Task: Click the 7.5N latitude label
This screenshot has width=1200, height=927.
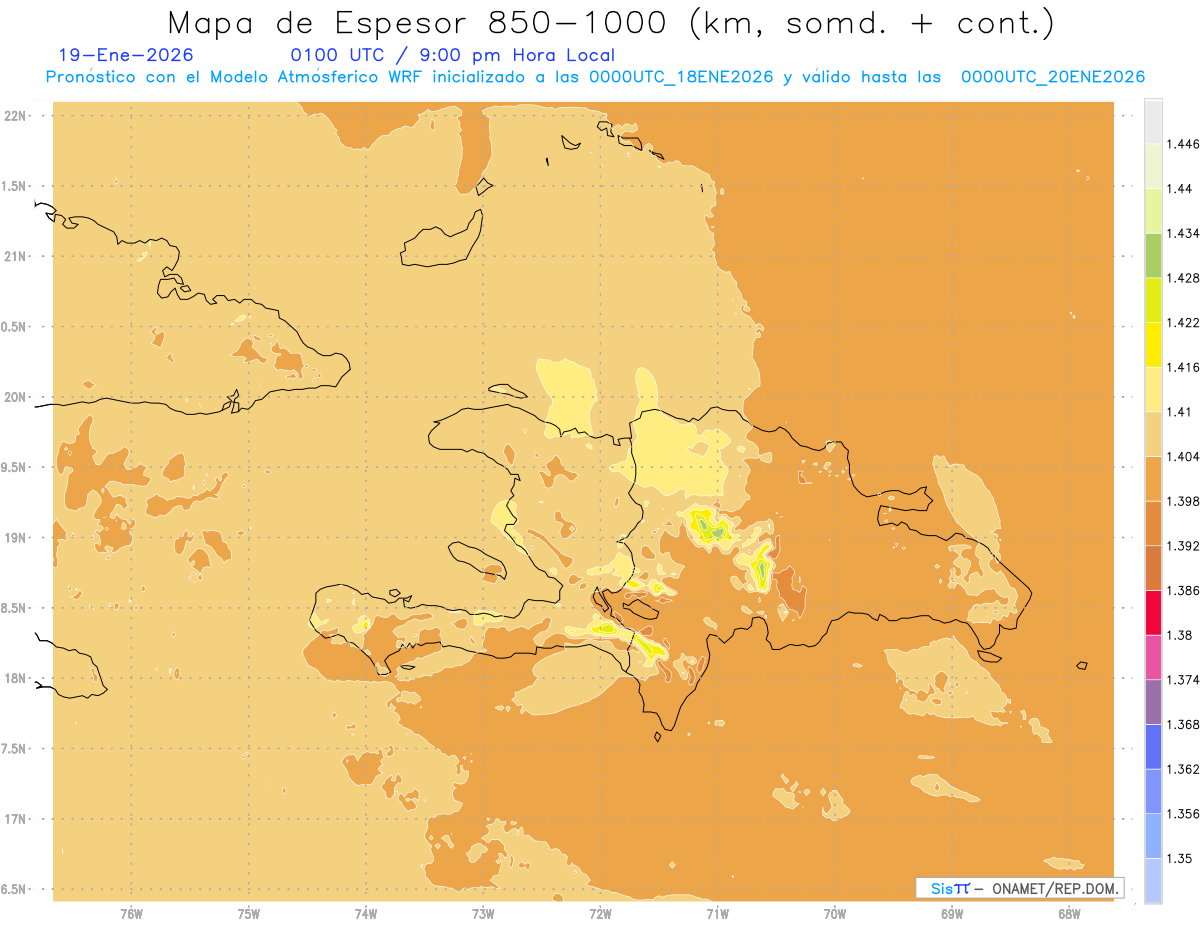Action: tap(15, 749)
